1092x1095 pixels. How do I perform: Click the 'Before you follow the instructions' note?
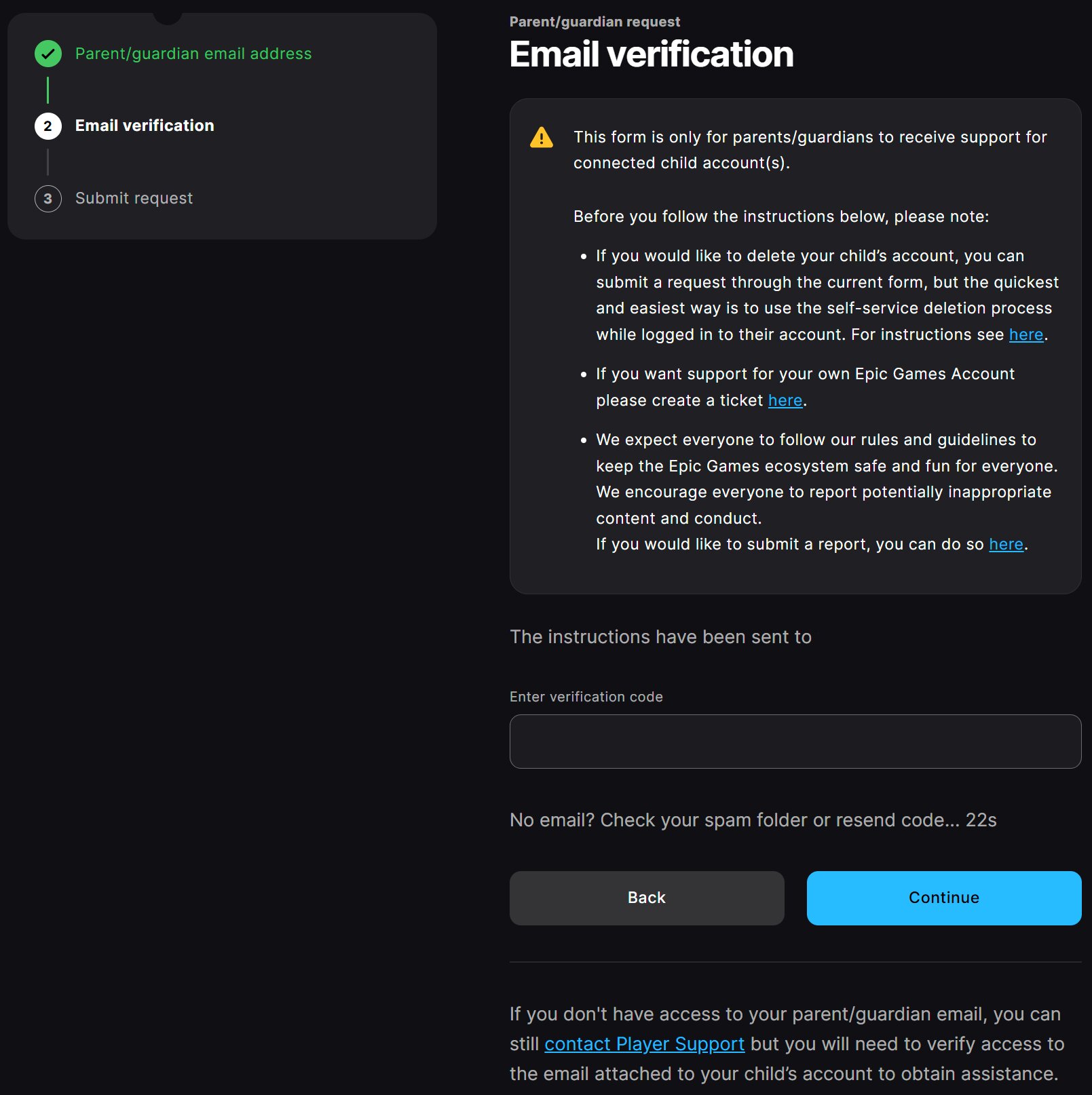coord(780,216)
